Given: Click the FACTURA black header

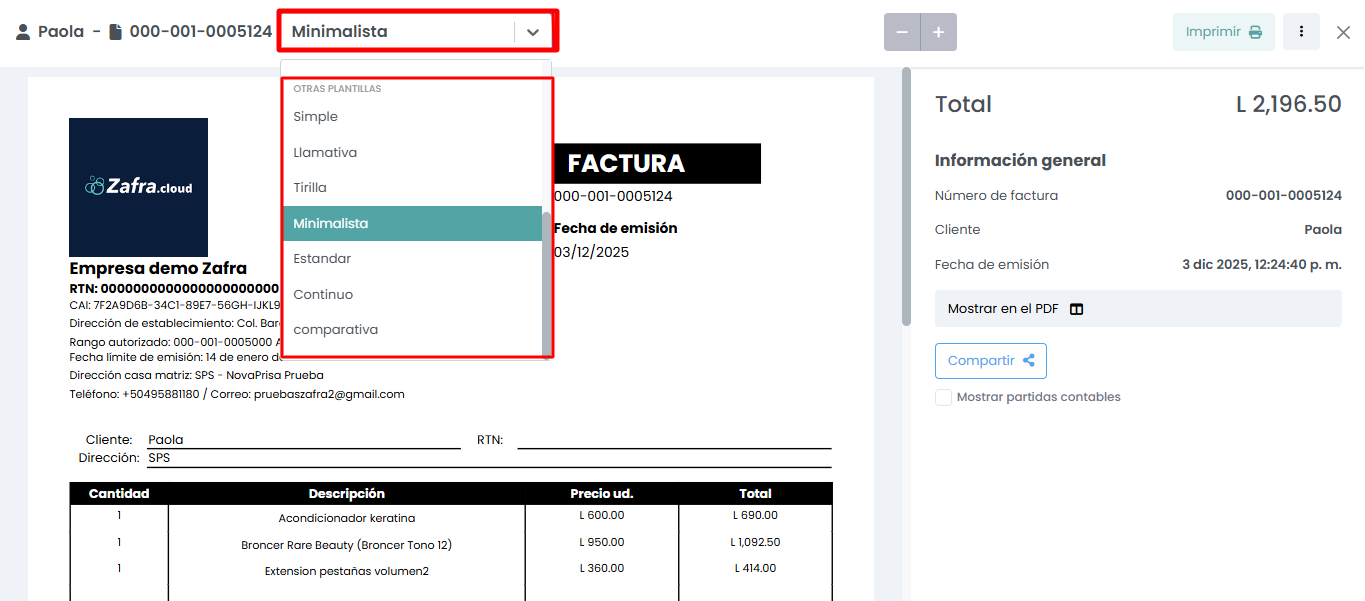Looking at the screenshot, I should [656, 164].
